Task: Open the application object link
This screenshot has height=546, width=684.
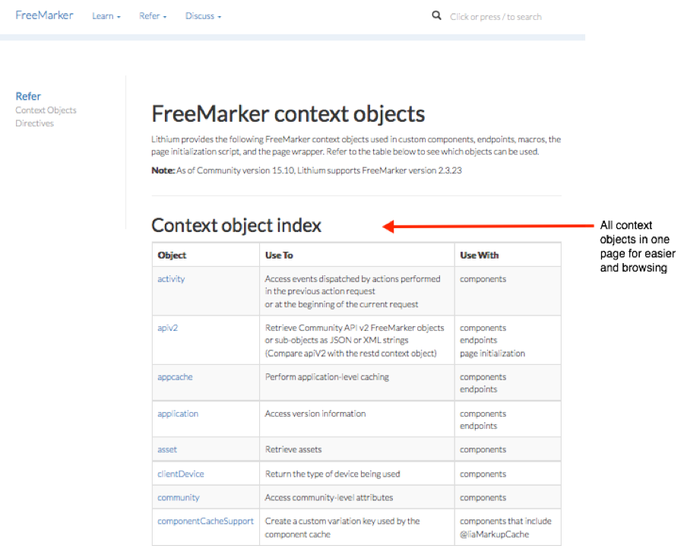Action: 178,413
